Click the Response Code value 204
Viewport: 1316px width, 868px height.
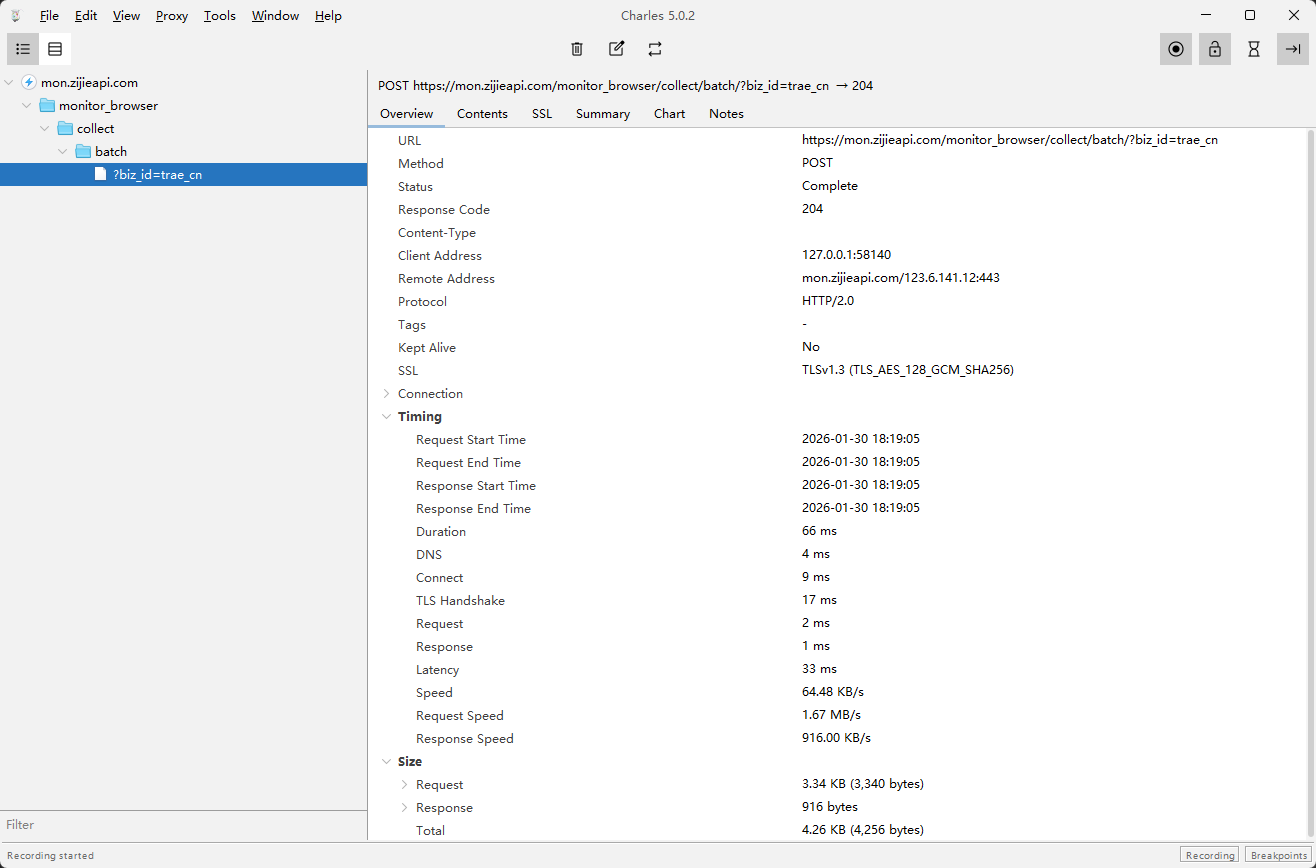coord(812,209)
